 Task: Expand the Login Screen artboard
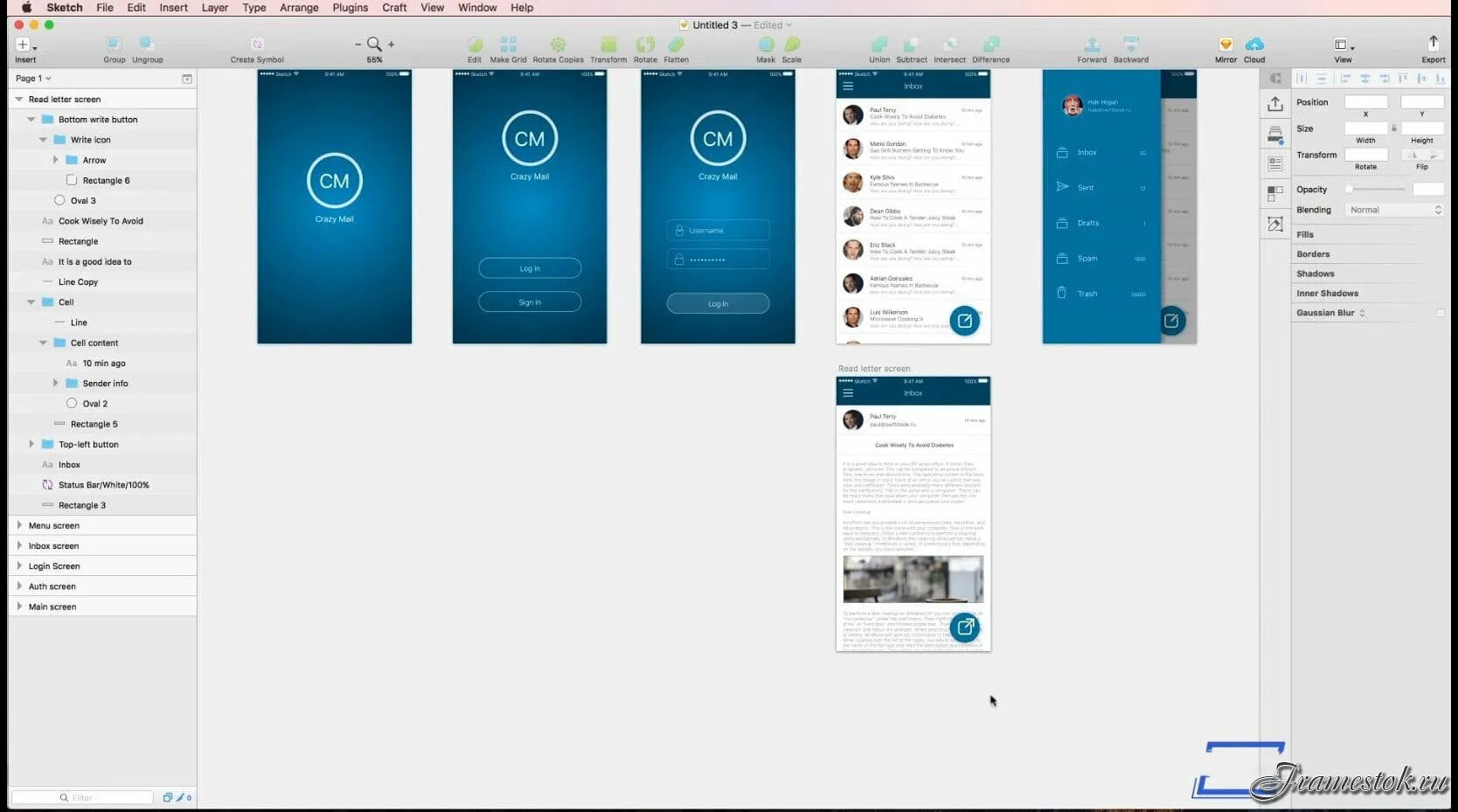(x=19, y=566)
